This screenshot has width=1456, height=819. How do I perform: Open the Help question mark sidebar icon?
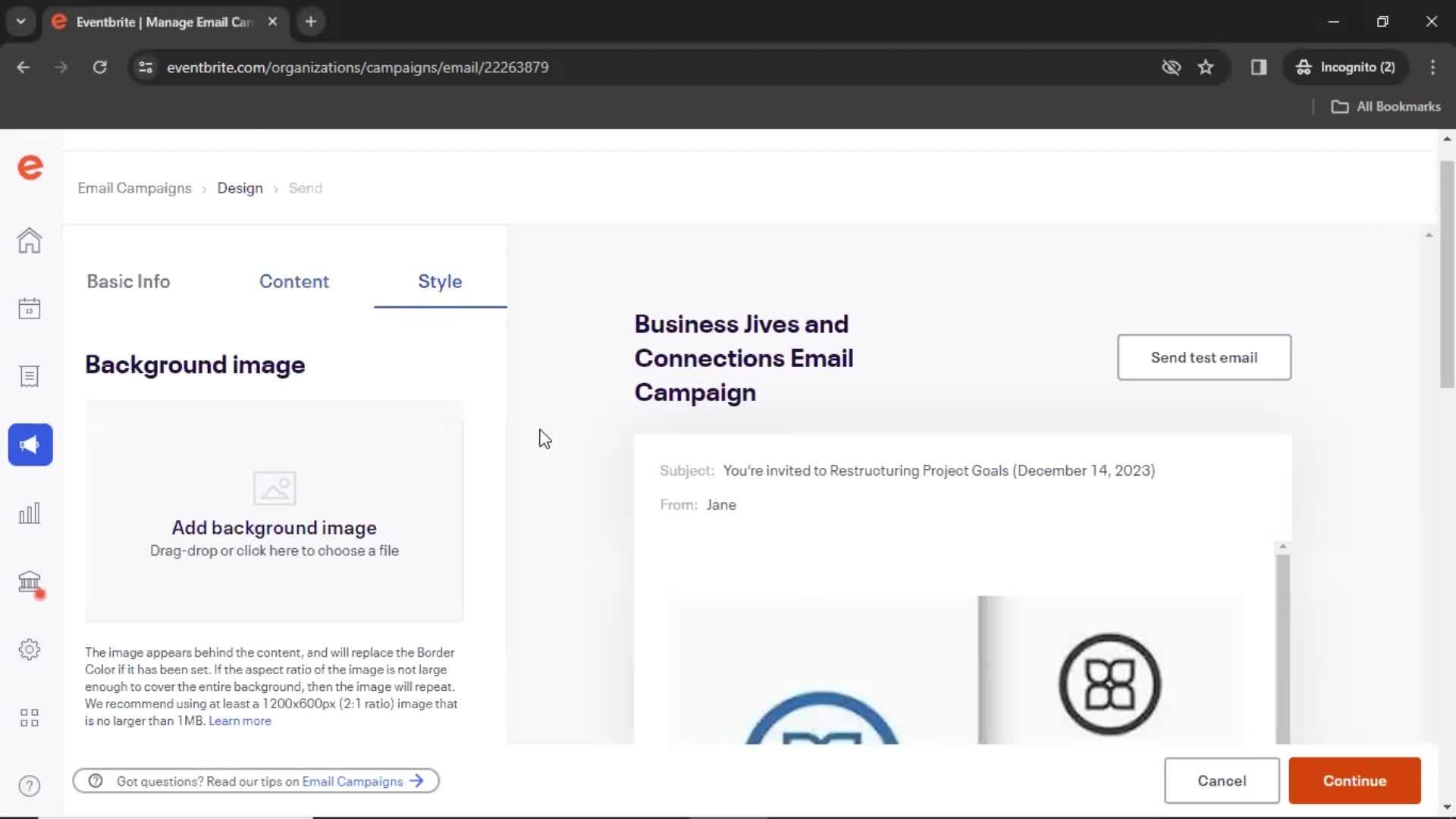tap(30, 786)
